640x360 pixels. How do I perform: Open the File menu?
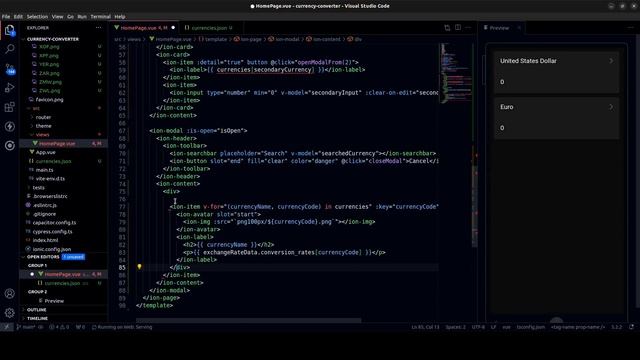pyautogui.click(x=6, y=17)
